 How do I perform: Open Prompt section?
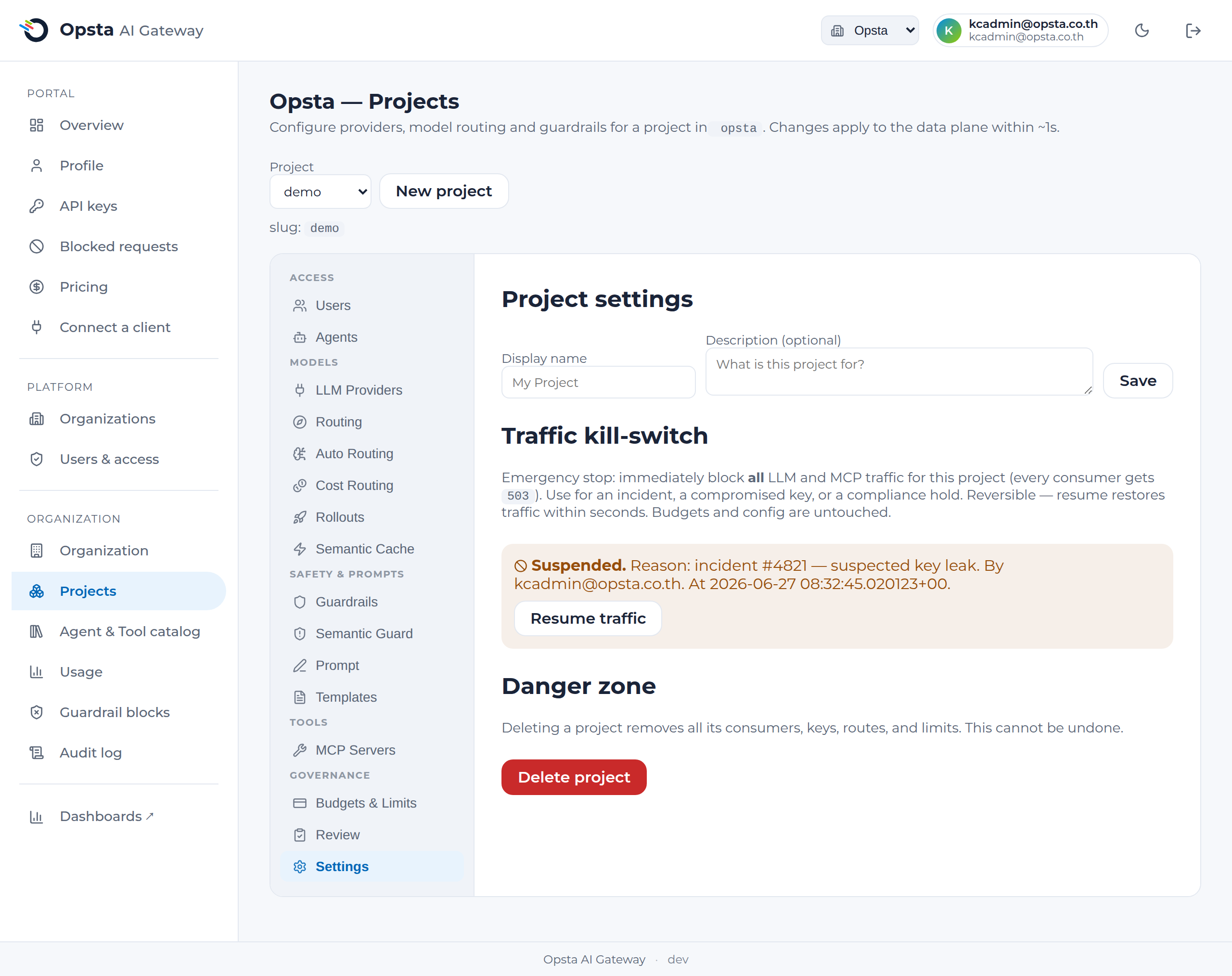372,666
